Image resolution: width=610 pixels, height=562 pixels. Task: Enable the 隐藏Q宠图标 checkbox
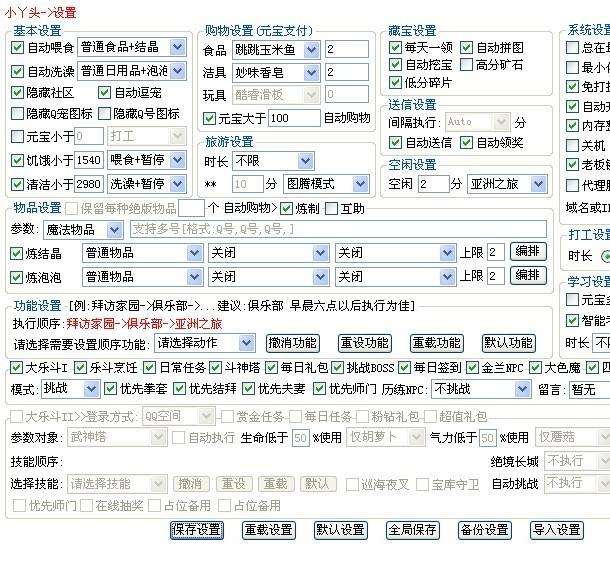coord(18,114)
